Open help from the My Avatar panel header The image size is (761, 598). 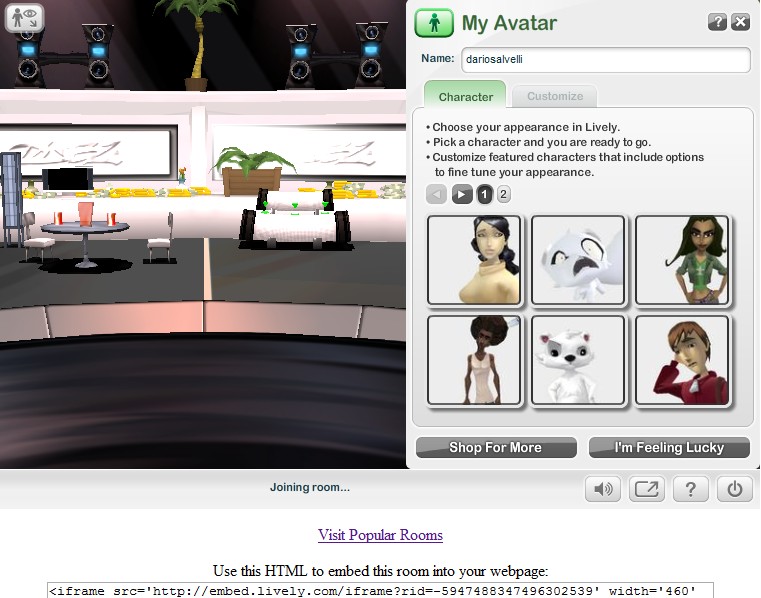coord(717,22)
